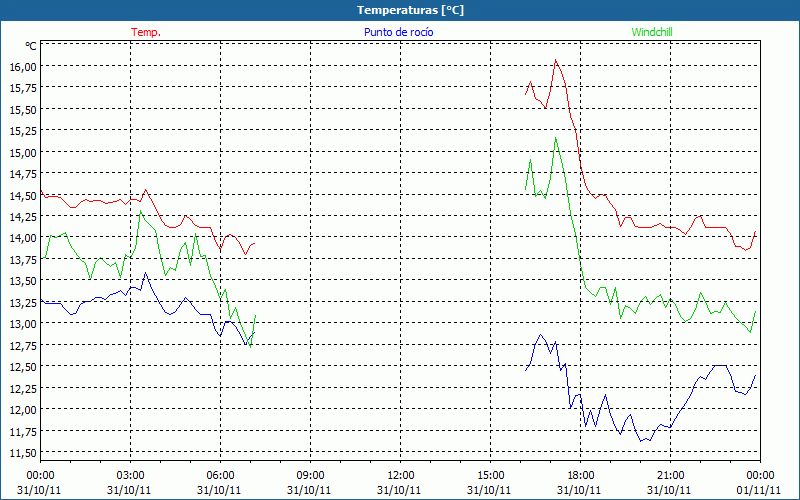Click the 15:00 time axis label
This screenshot has height=500, width=800.
pos(490,475)
